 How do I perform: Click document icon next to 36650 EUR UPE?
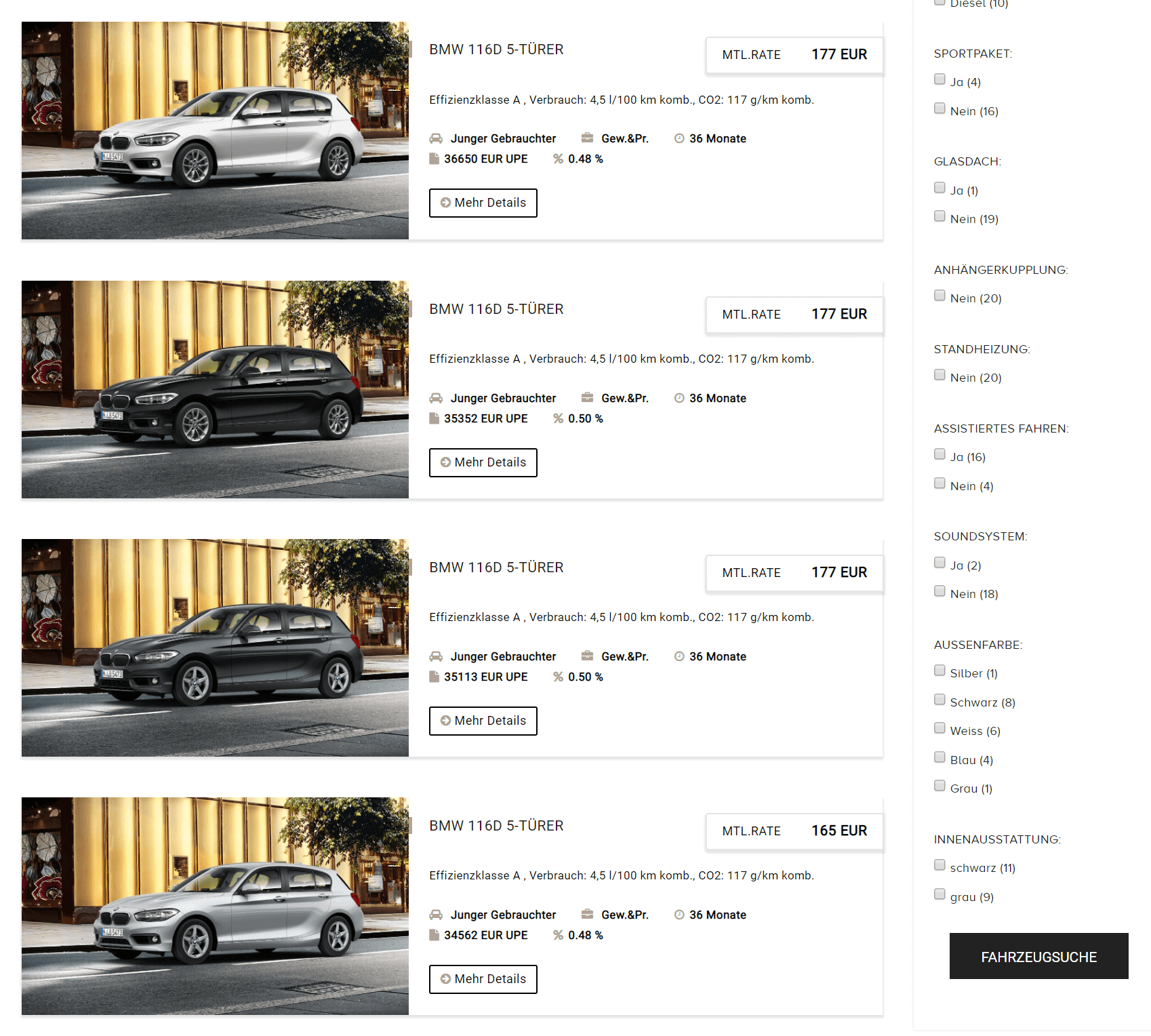[x=434, y=159]
